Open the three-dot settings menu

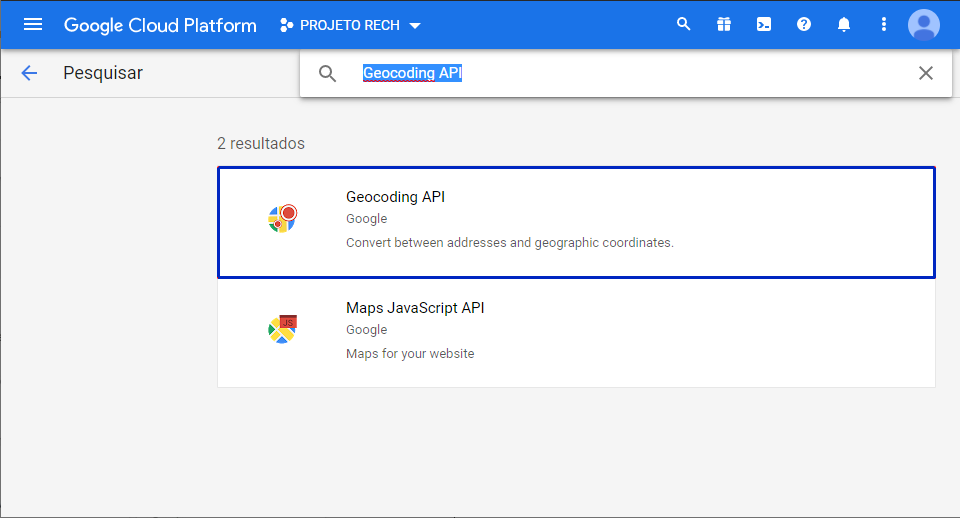pos(883,25)
